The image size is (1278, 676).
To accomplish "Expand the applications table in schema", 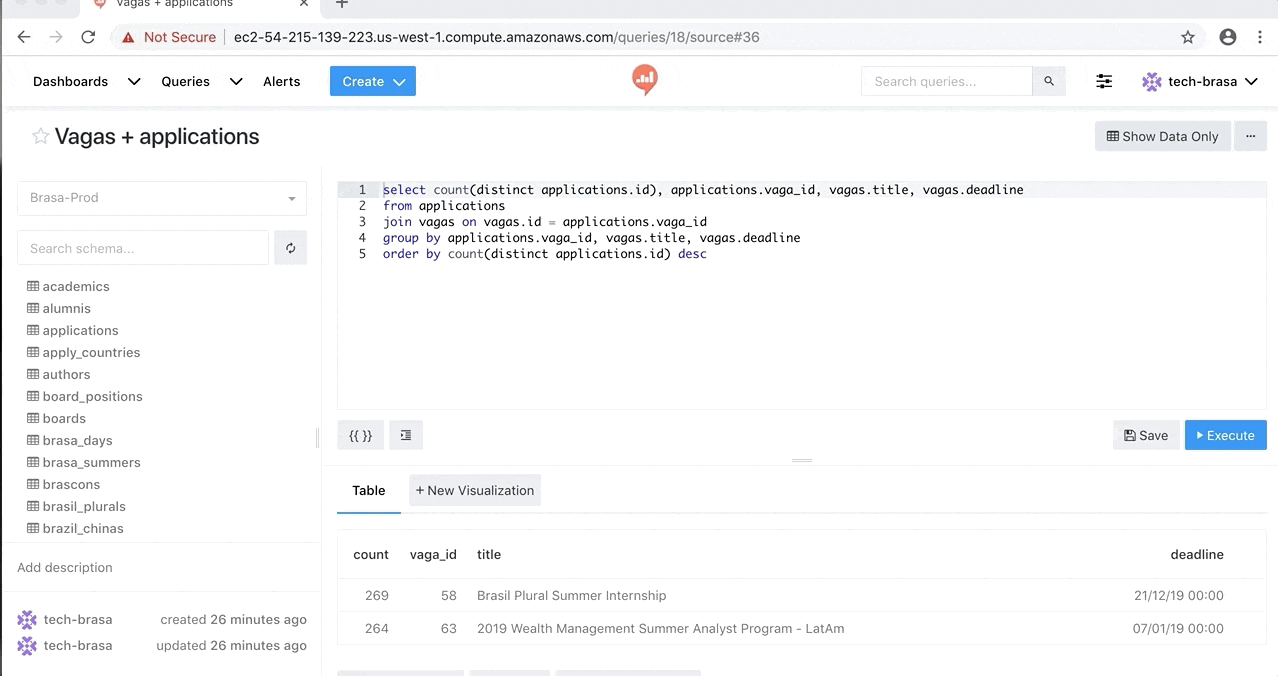I will point(79,330).
